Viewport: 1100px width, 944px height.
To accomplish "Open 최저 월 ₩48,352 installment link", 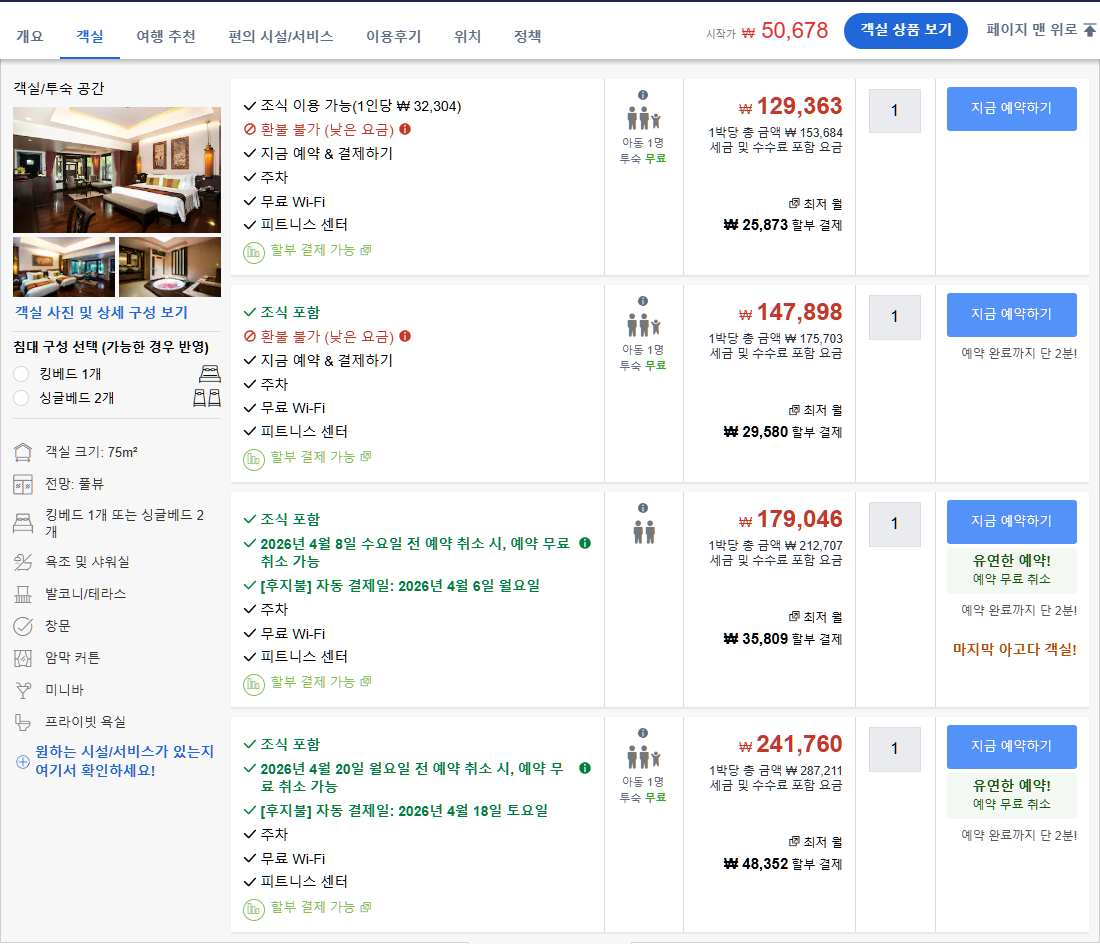I will tap(782, 853).
